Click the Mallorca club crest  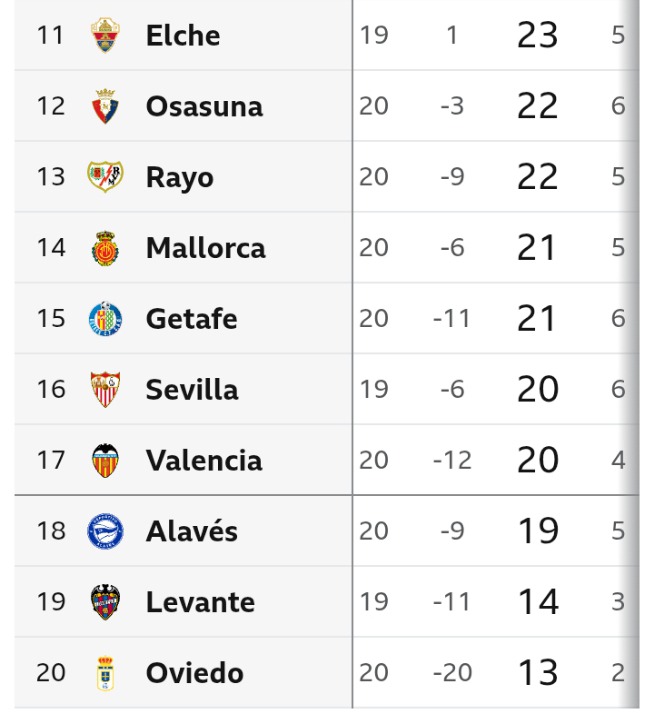point(104,248)
